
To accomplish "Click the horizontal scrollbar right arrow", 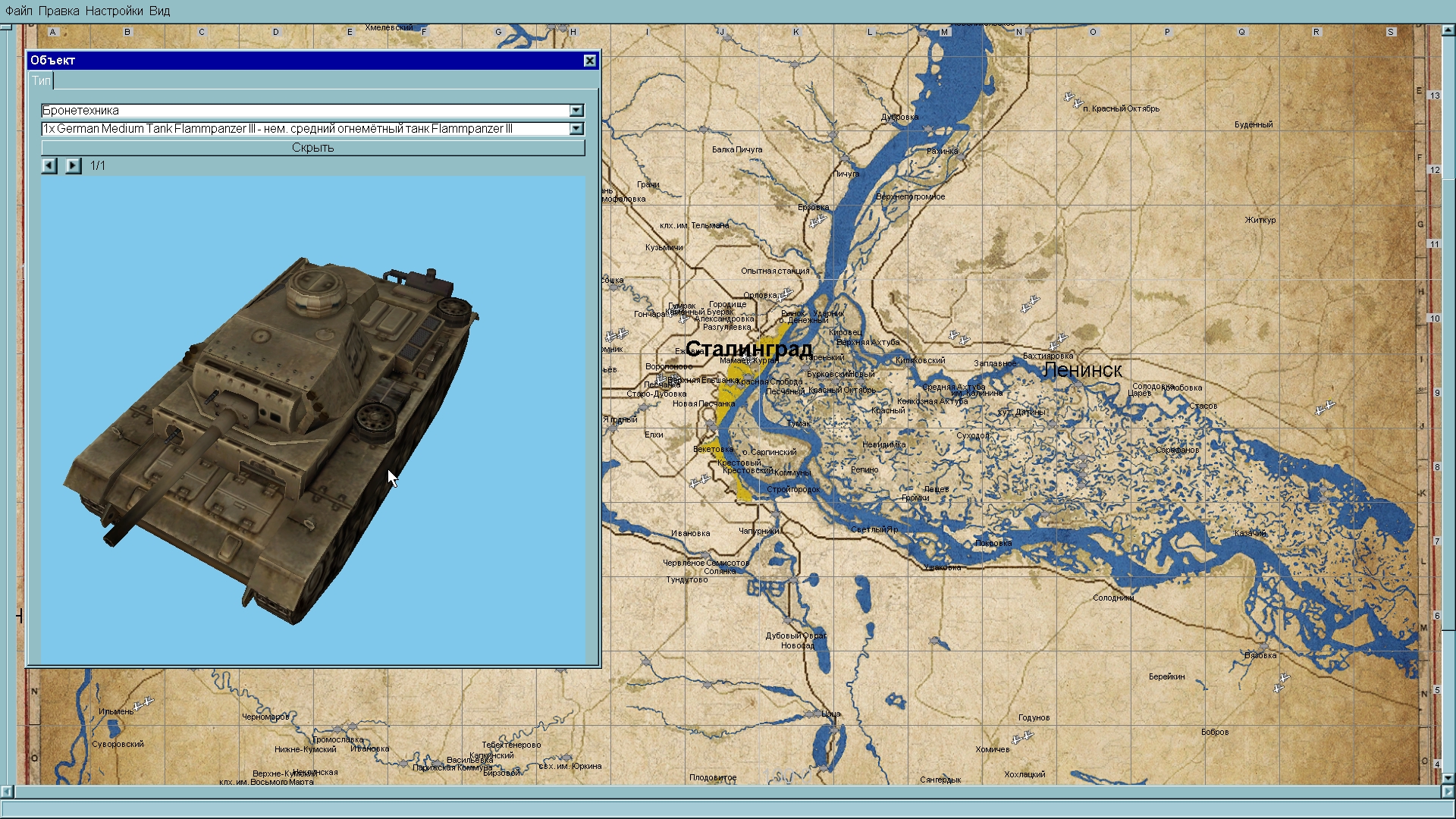I will point(1448,792).
